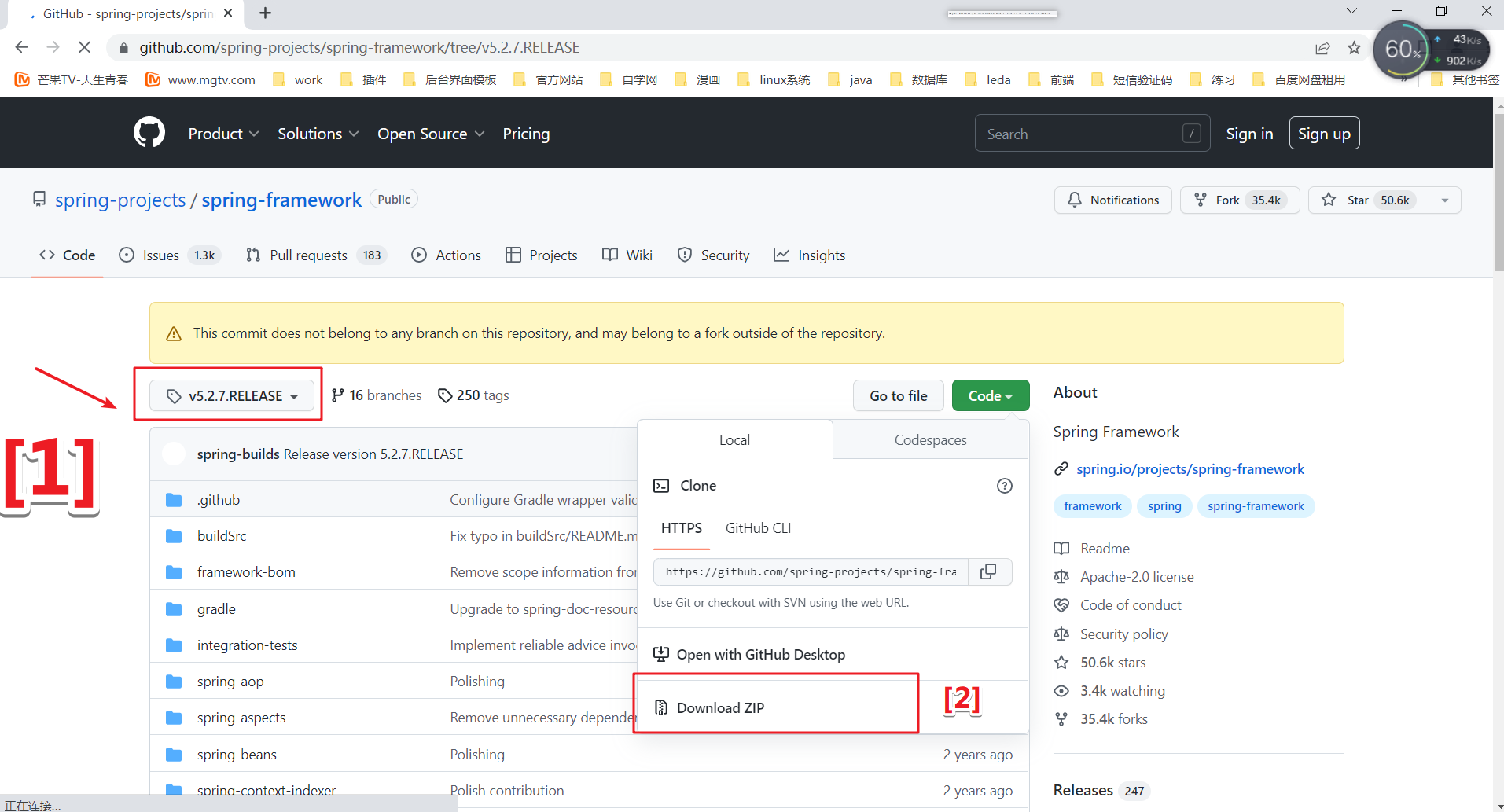Switch to the Pull requests tab
Viewport: 1504px width, 812px height.
coord(316,255)
